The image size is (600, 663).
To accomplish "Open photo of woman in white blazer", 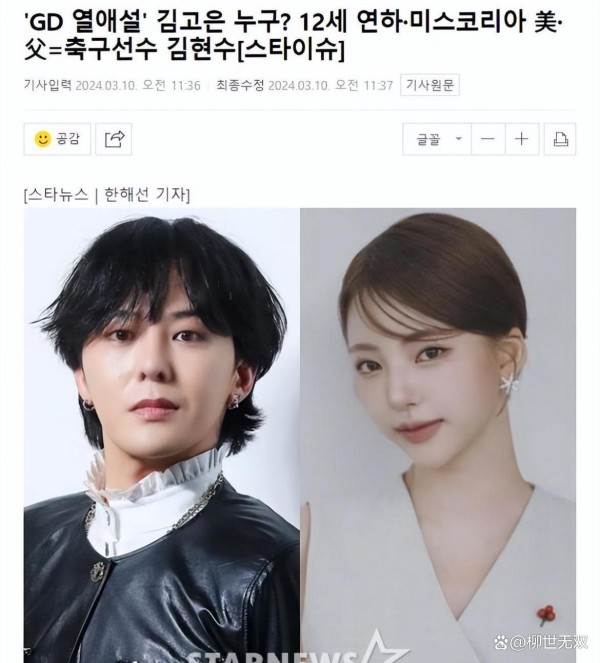I will pos(438,436).
